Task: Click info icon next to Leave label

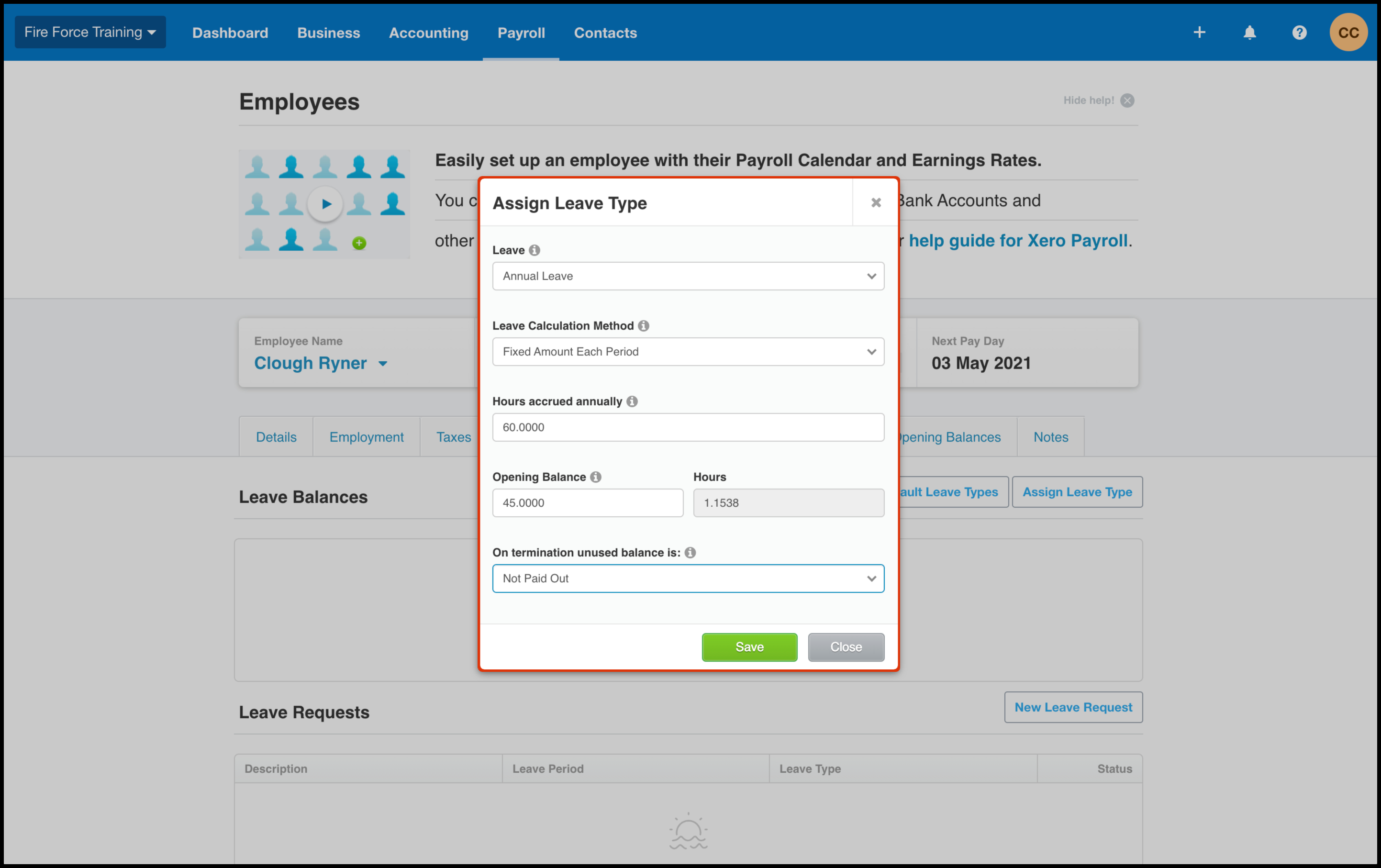Action: [x=535, y=250]
